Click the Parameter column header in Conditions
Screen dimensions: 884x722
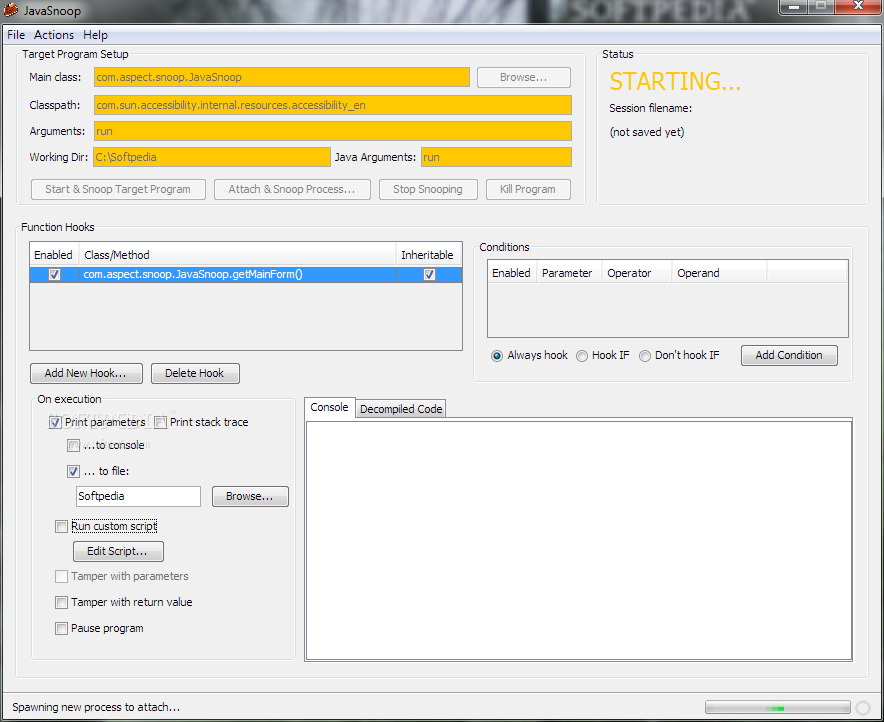(569, 273)
